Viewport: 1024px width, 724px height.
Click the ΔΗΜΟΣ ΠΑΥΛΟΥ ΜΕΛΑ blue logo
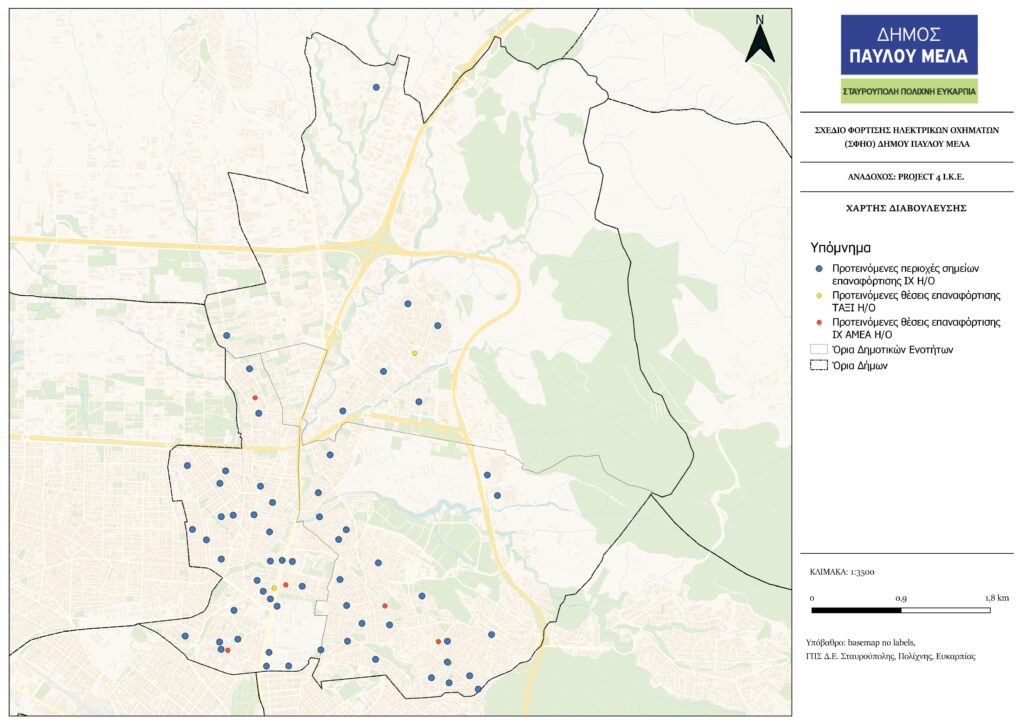[908, 45]
